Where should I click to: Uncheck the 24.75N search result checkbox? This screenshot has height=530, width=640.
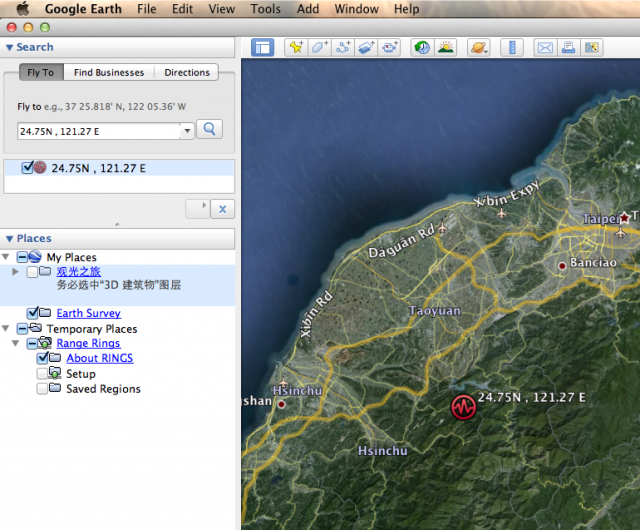(27, 167)
